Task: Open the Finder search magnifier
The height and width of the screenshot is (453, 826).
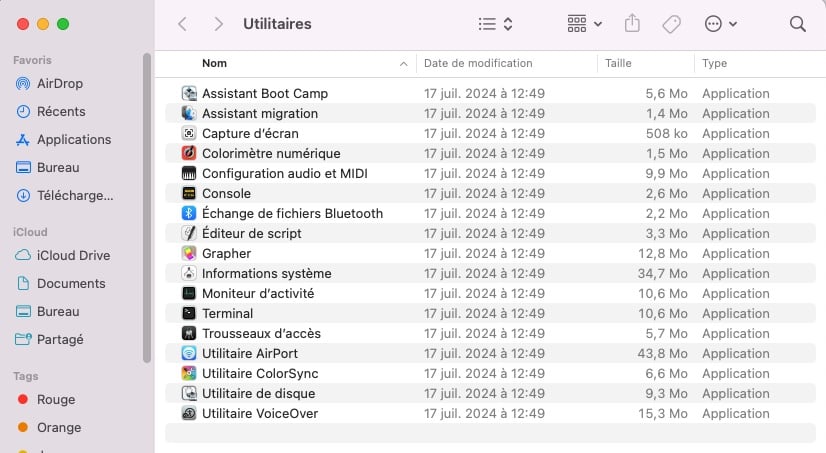Action: coord(798,24)
